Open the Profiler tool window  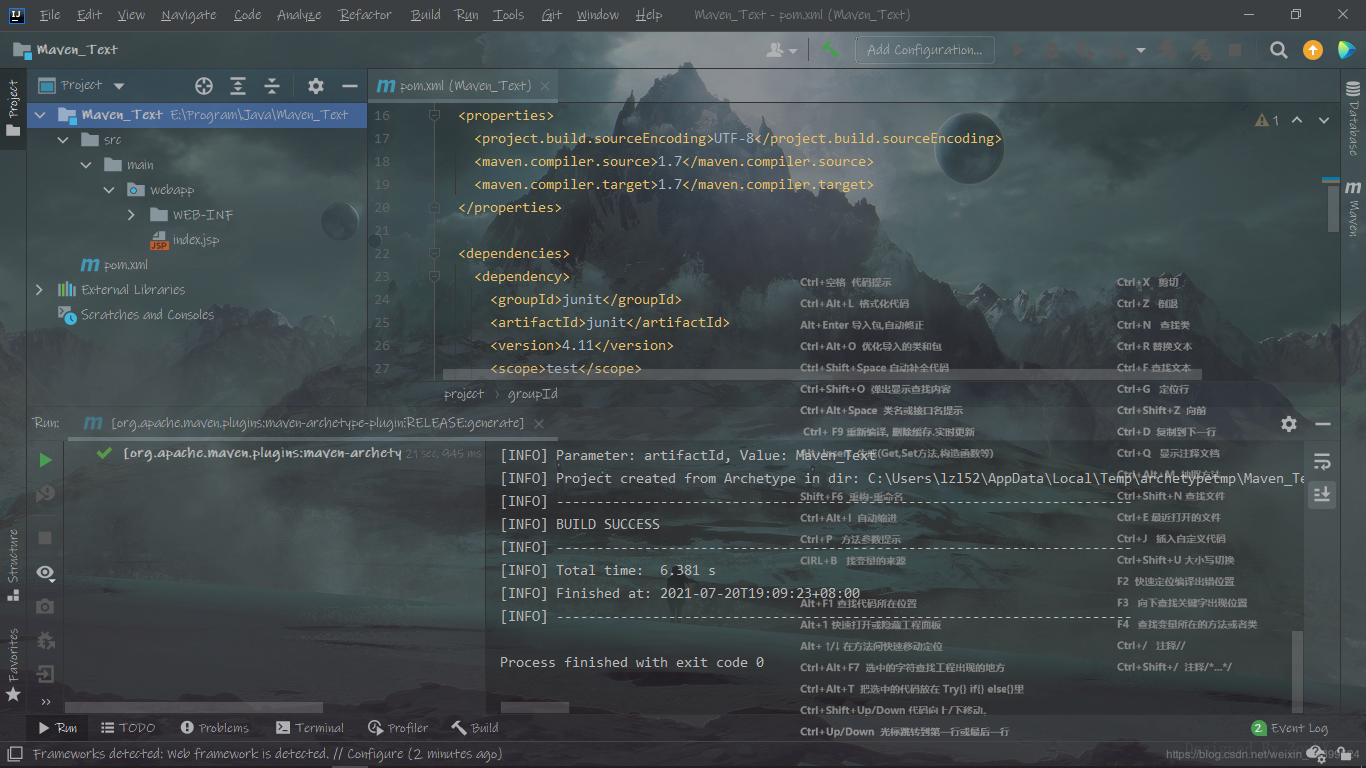click(397, 728)
